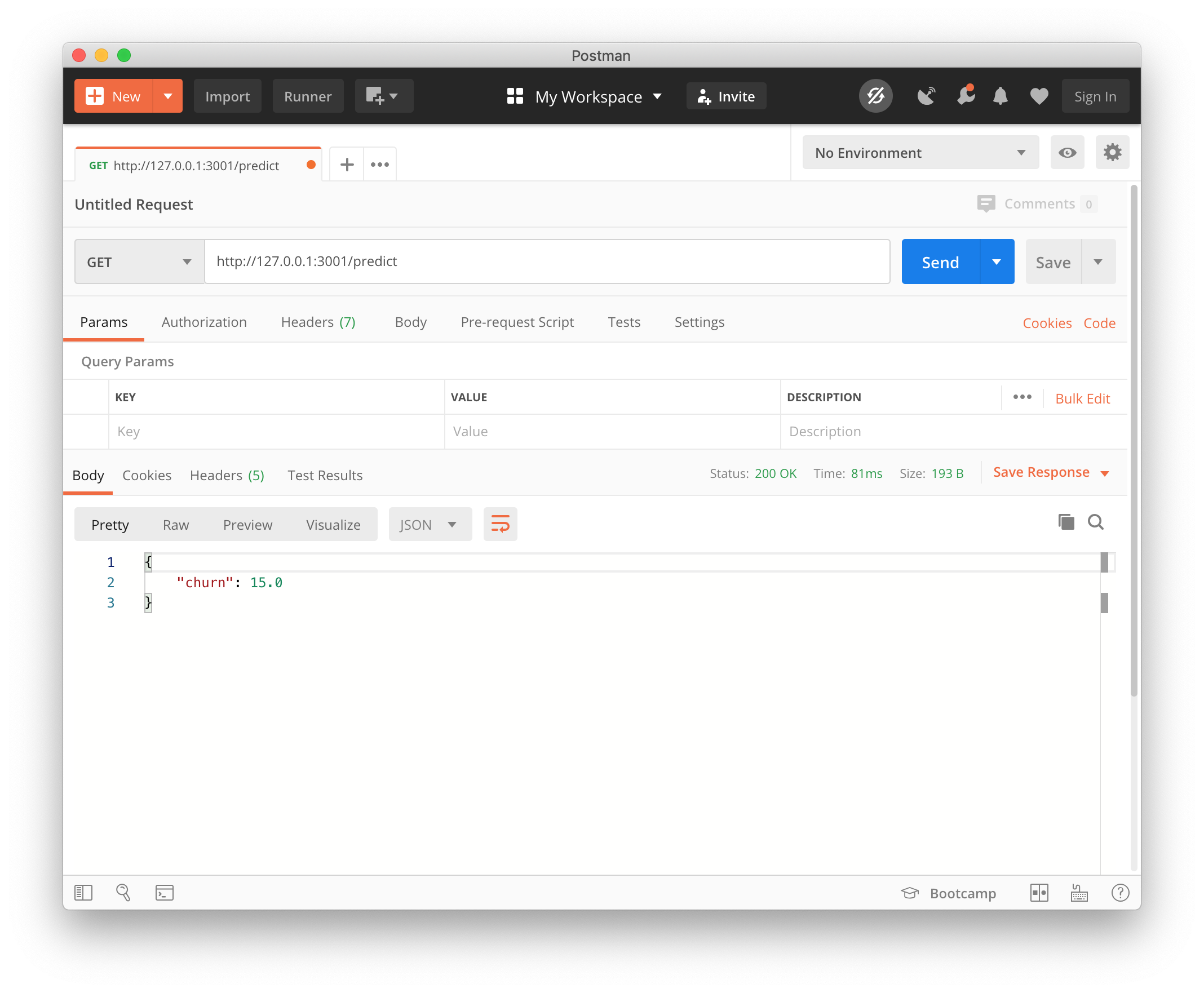The height and width of the screenshot is (993, 1204).
Task: Launch the Collection Runner
Action: pyautogui.click(x=308, y=96)
